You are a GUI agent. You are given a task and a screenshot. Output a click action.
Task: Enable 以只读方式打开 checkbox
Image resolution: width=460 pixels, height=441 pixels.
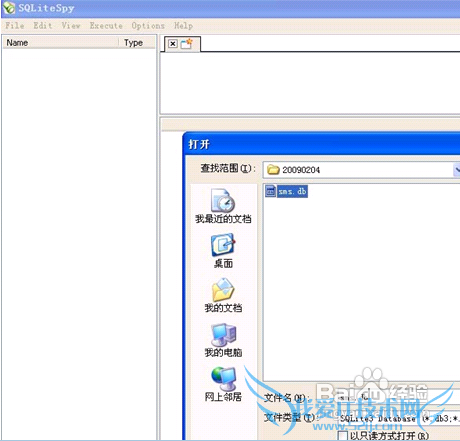click(x=343, y=435)
